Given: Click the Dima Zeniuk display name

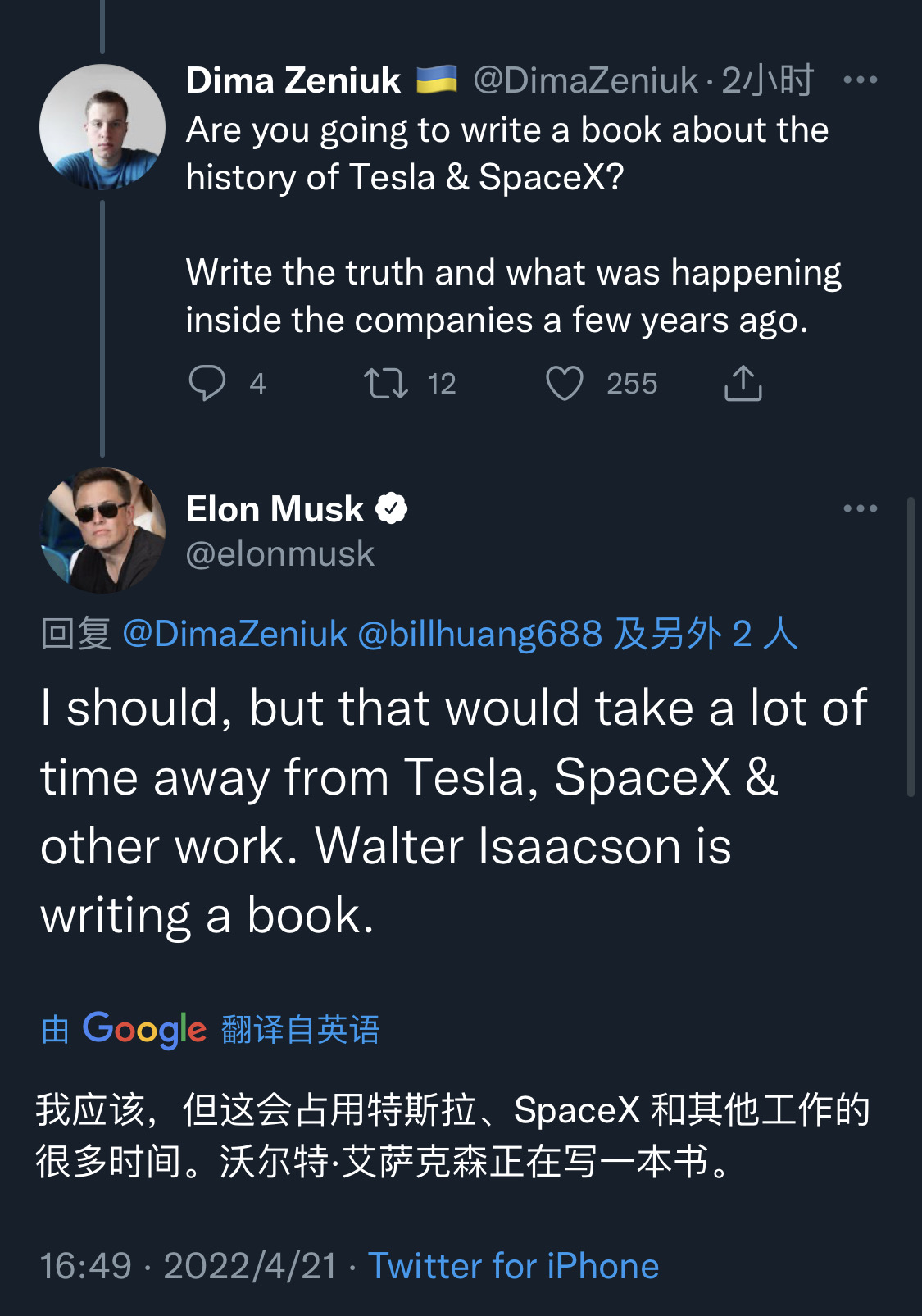Looking at the screenshot, I should point(293,80).
